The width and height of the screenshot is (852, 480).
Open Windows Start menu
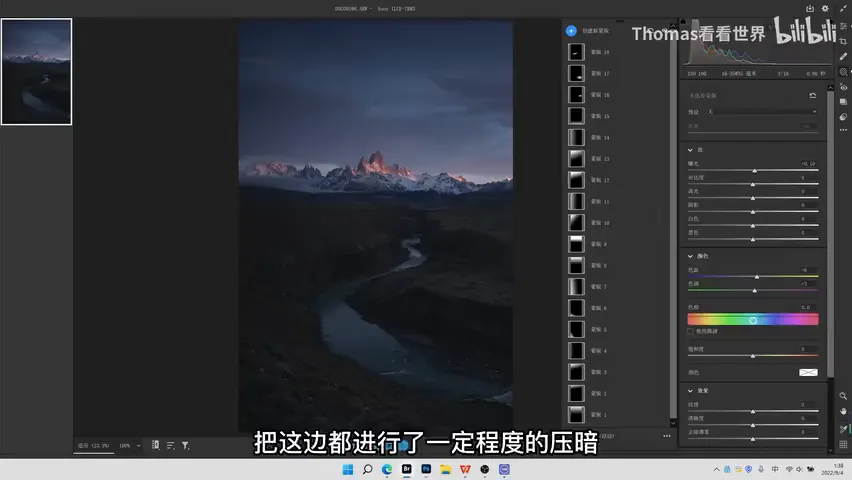pyautogui.click(x=348, y=469)
